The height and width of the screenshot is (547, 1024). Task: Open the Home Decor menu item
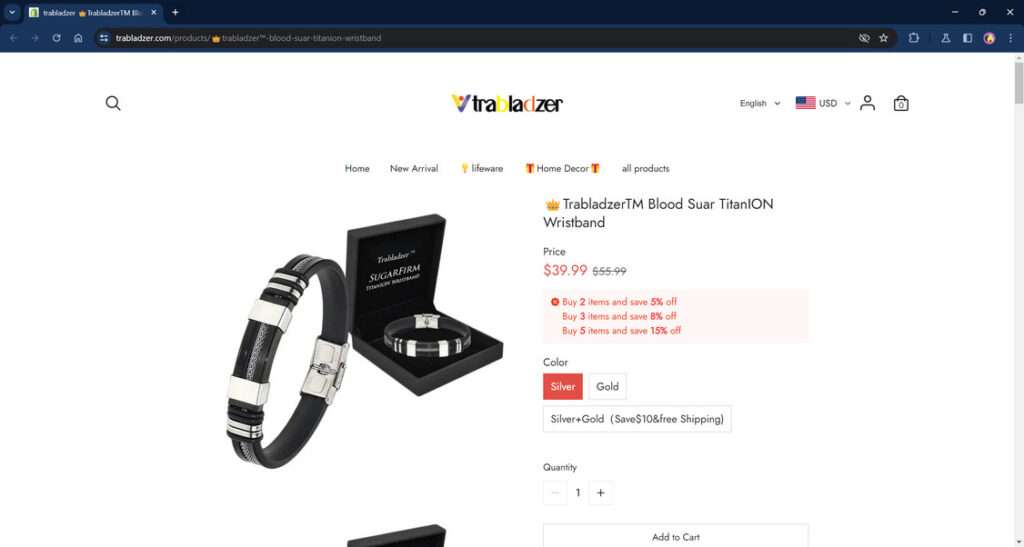point(562,168)
